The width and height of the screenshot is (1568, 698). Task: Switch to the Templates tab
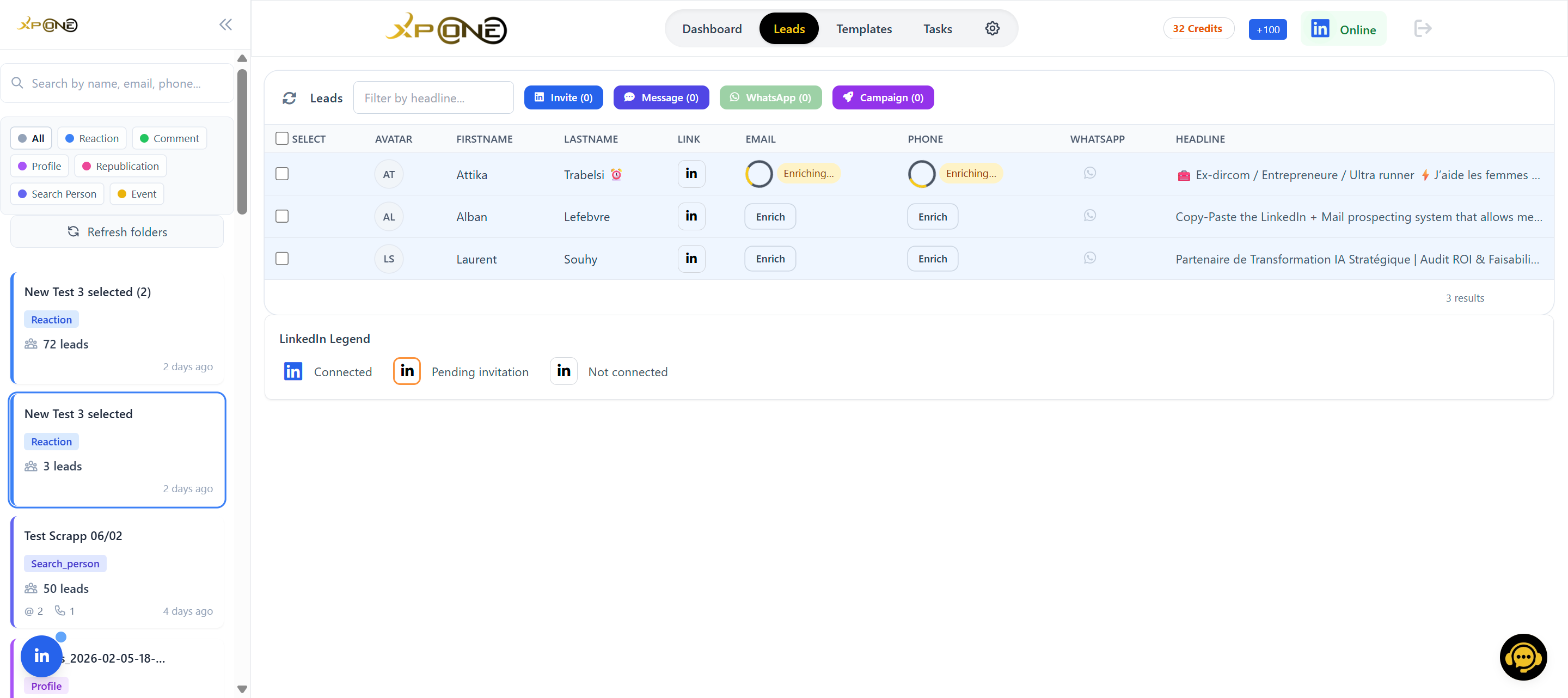(863, 29)
